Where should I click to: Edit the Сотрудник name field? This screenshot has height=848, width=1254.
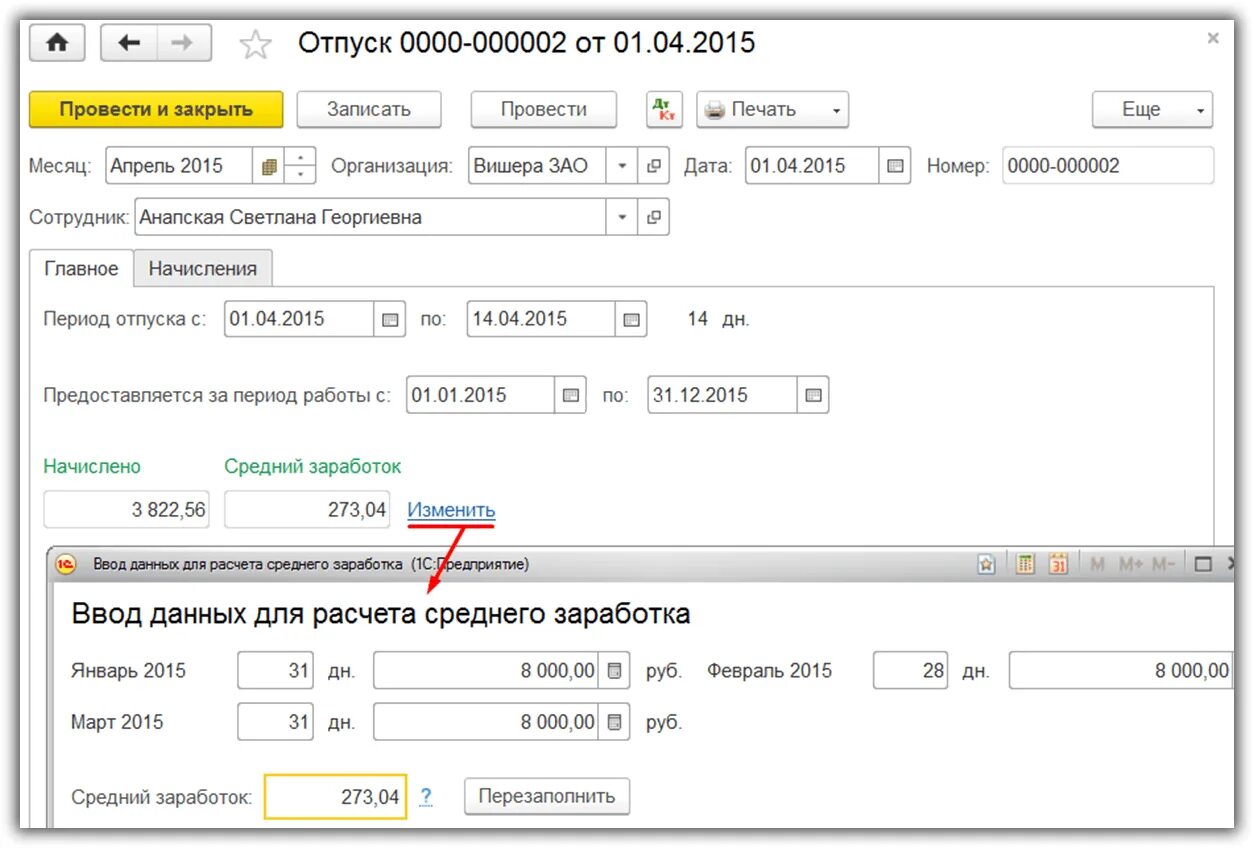[x=370, y=217]
